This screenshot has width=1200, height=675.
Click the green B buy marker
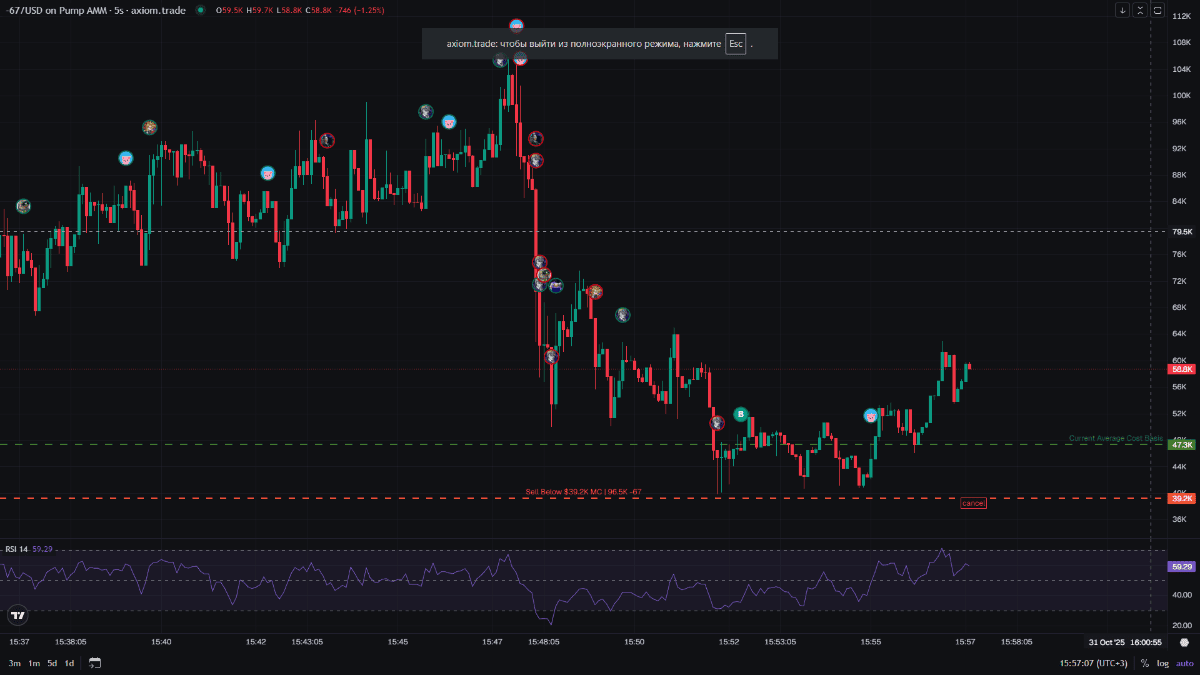pos(741,414)
